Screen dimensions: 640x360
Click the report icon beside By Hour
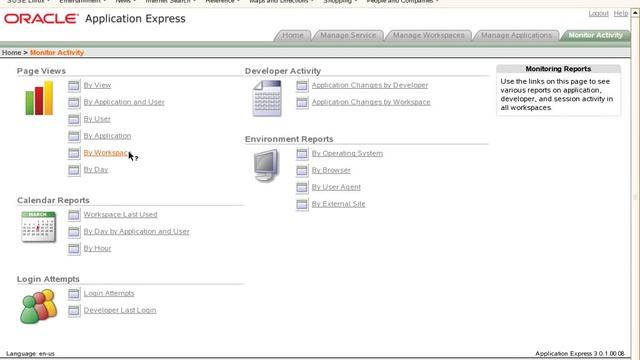(x=74, y=249)
